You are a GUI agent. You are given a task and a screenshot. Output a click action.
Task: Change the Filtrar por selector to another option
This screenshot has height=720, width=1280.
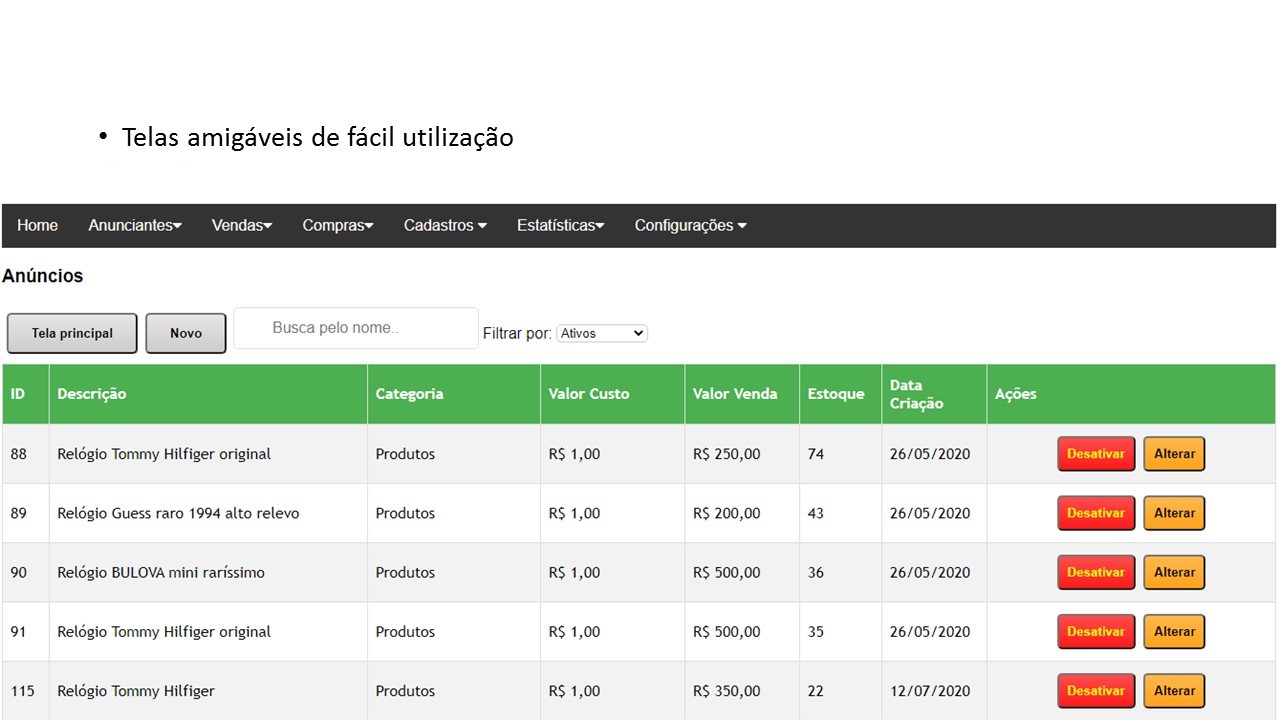click(601, 333)
